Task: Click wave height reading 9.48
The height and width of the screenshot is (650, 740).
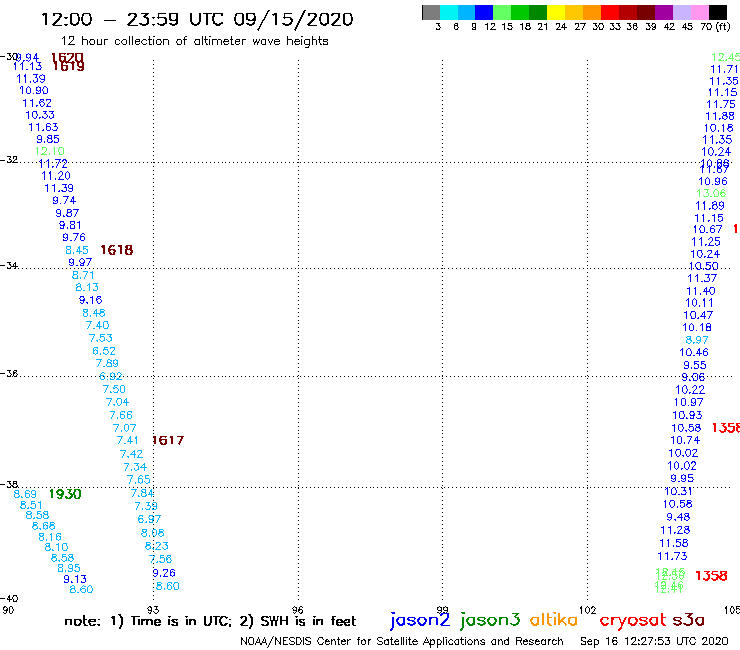Action: pos(678,517)
